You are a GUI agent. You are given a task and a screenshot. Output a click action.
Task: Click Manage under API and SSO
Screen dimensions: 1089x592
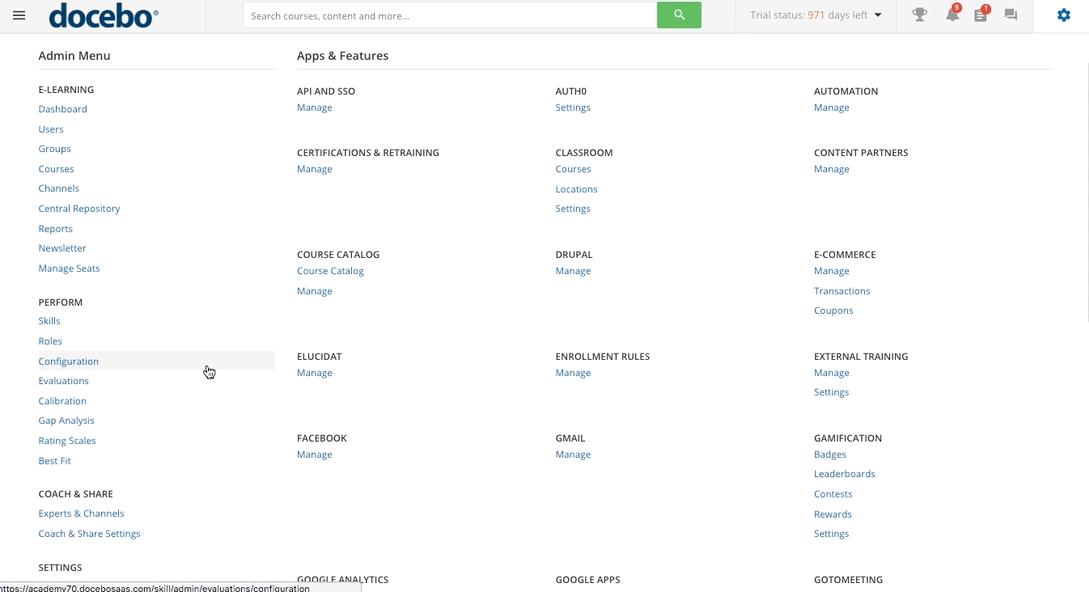click(314, 108)
